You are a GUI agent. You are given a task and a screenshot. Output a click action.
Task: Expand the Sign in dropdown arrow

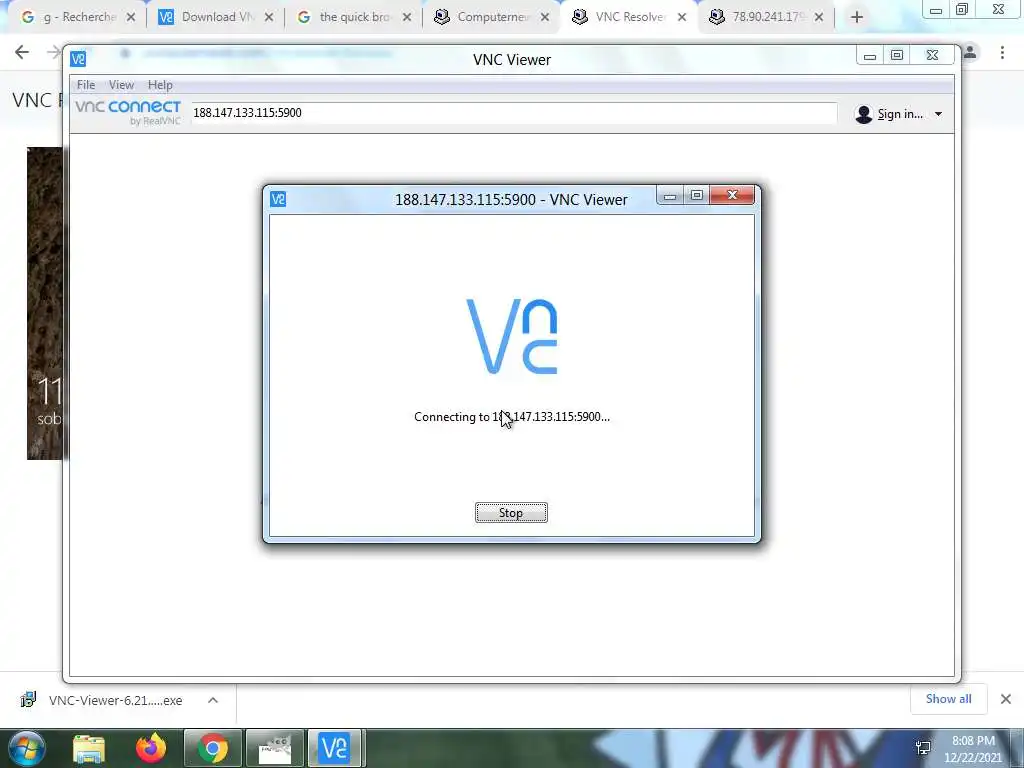click(x=938, y=114)
